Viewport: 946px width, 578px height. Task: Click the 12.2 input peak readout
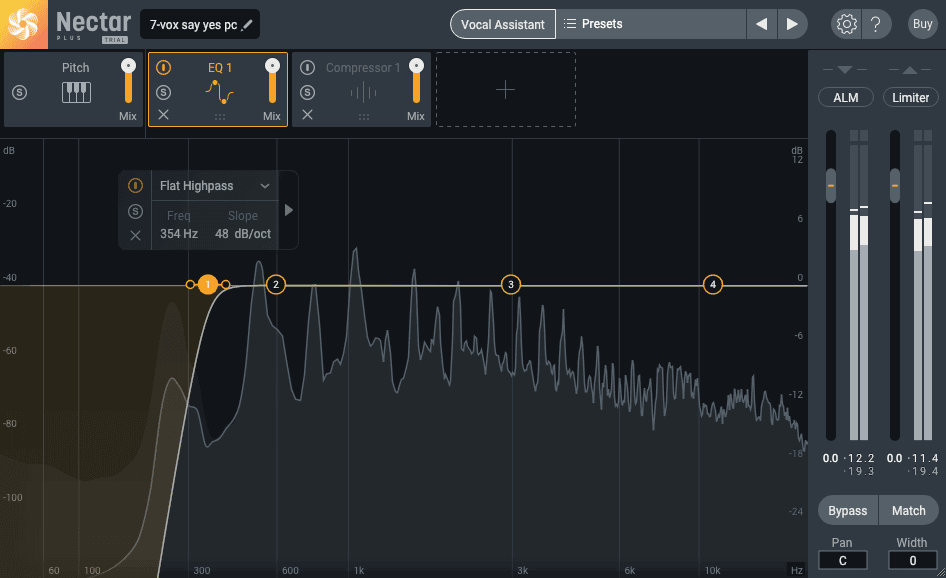click(861, 459)
